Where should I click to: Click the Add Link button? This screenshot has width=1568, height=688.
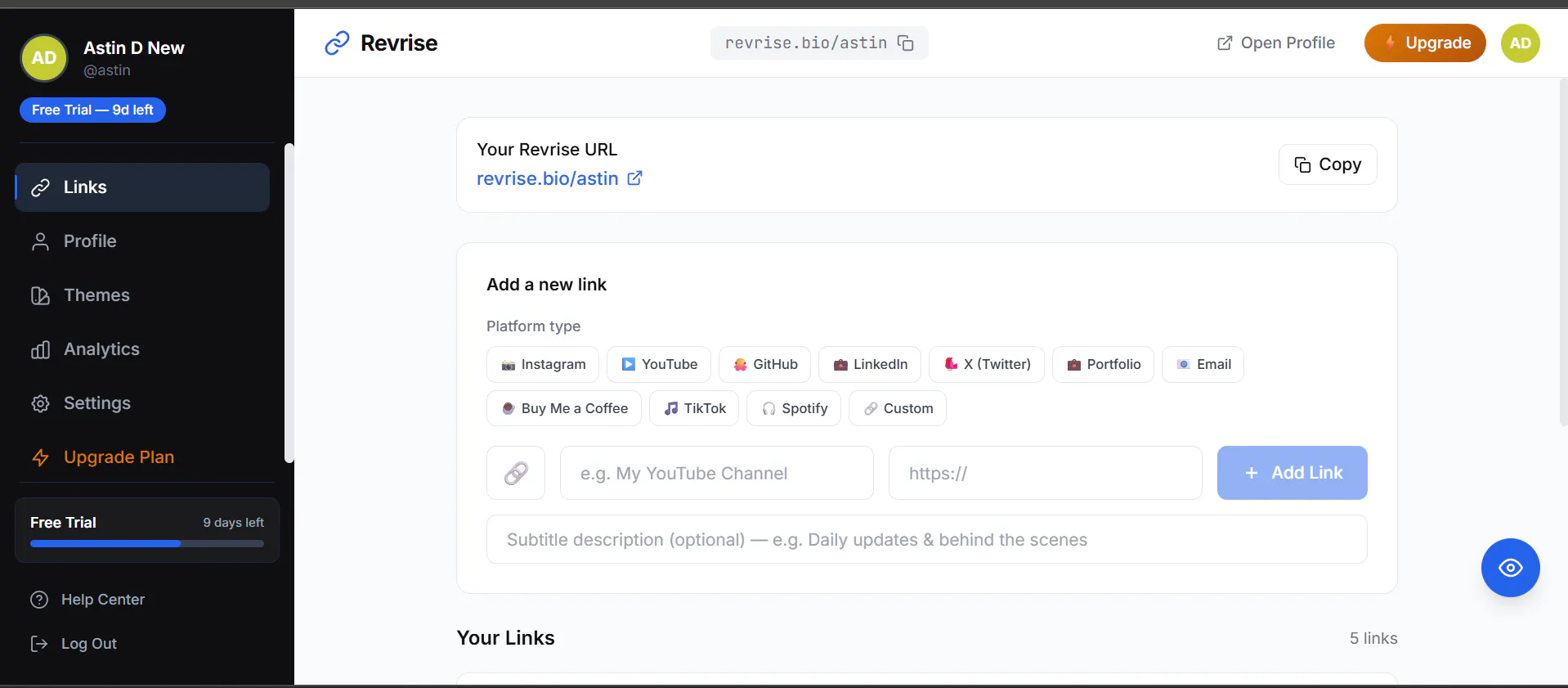coord(1292,473)
